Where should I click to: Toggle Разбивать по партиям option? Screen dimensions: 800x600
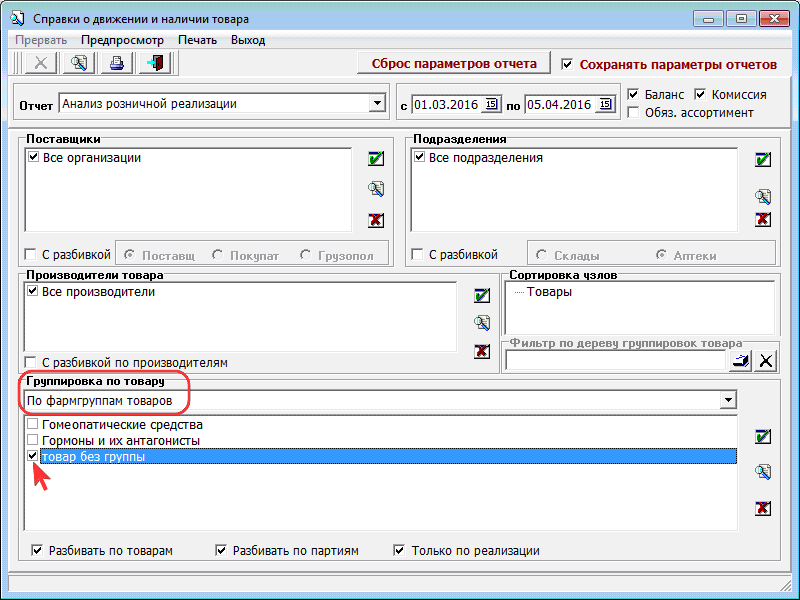click(x=222, y=550)
